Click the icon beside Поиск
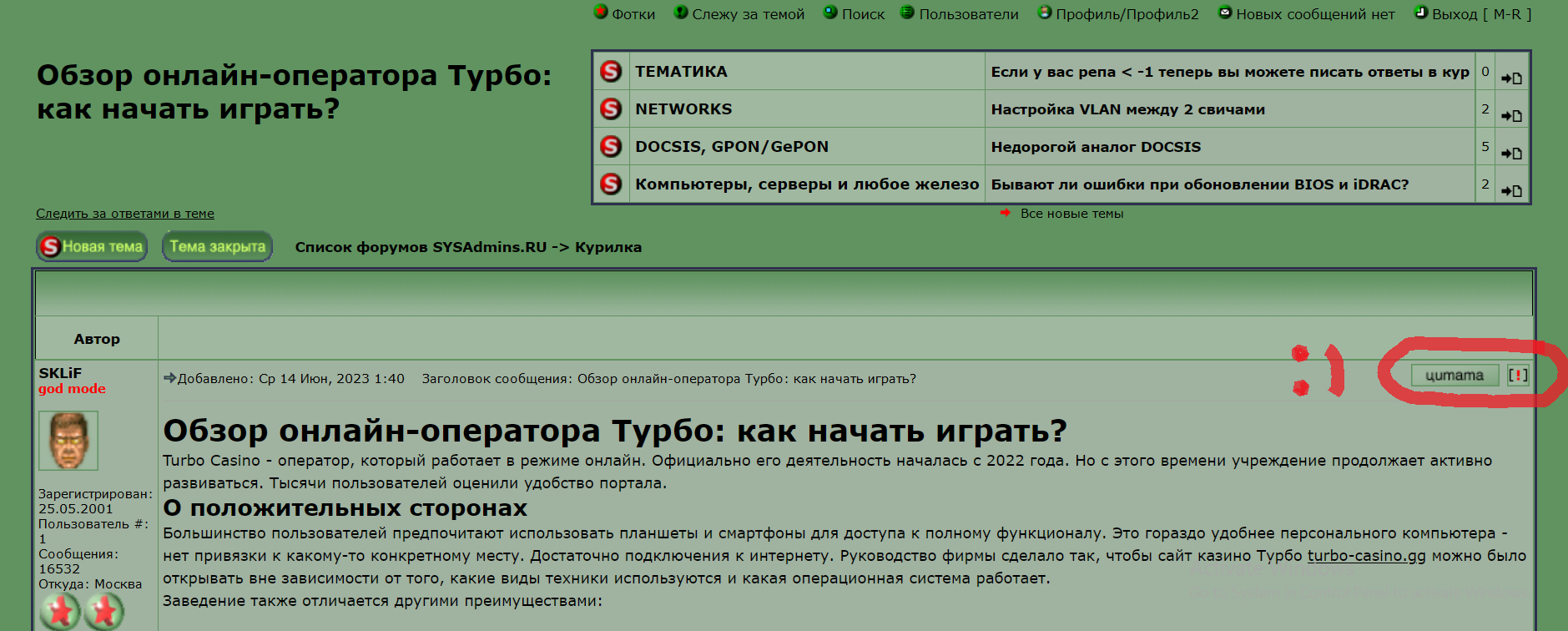 click(830, 12)
